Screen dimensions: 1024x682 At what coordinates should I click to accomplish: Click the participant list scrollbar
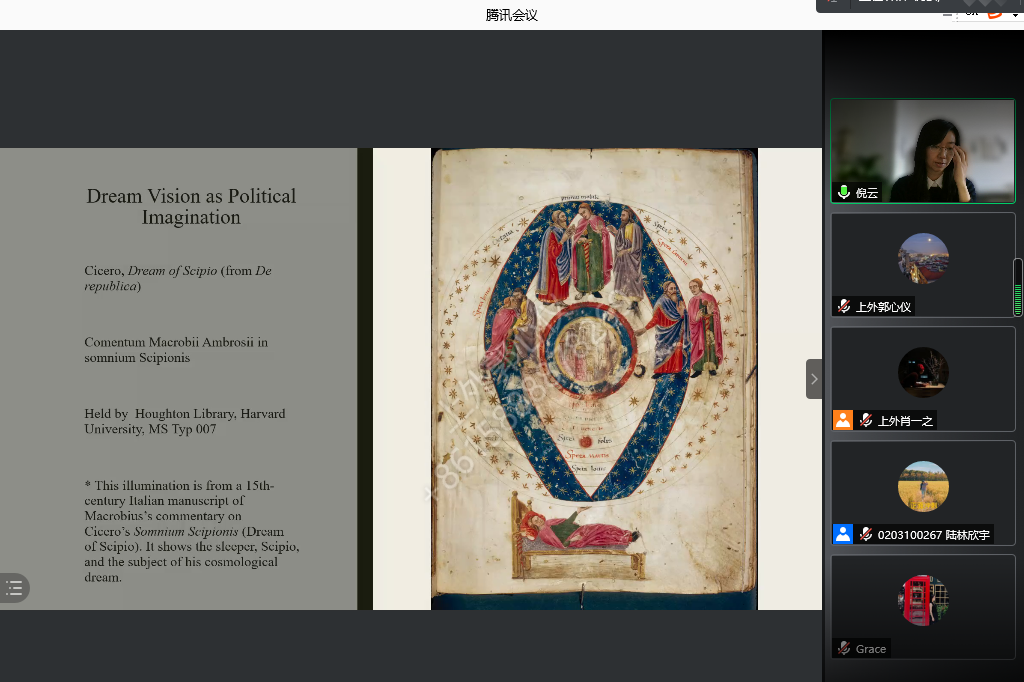click(1018, 286)
